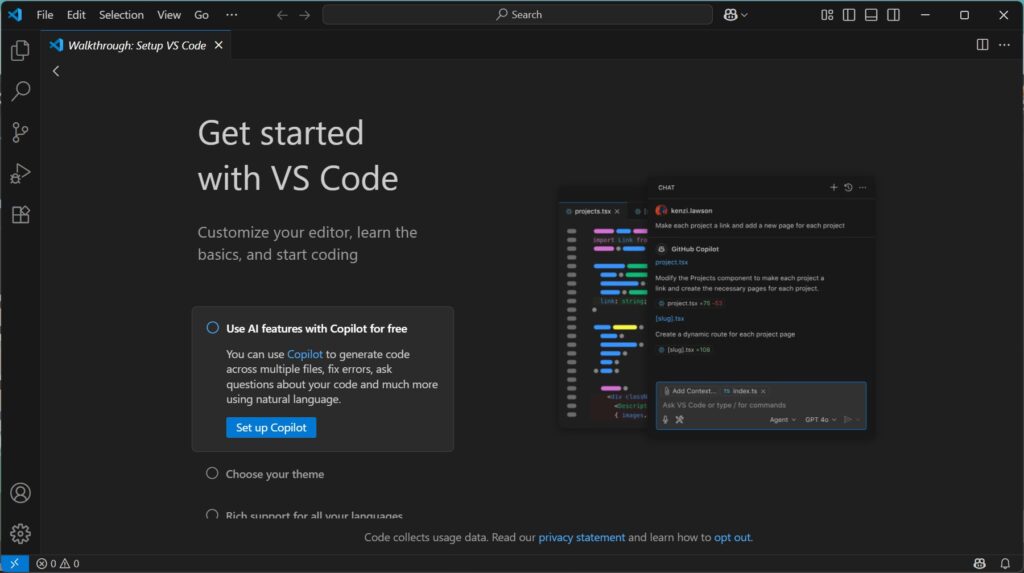Close the Walkthrough: Setup VS Code tab

click(x=219, y=45)
